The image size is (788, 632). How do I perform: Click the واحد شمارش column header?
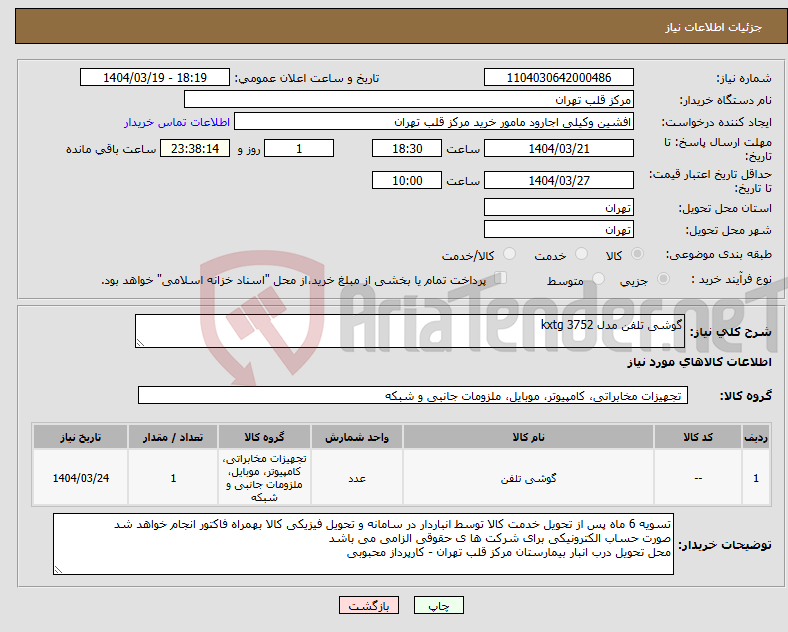357,437
